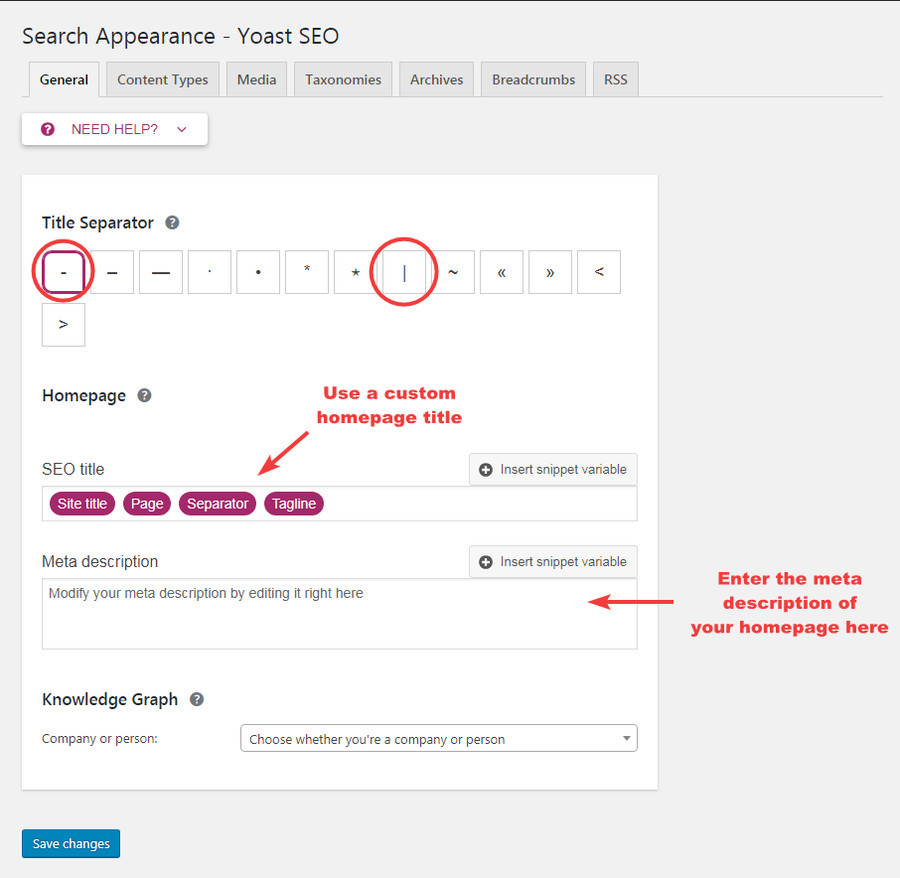Select the greater-than separator on the second row
The width and height of the screenshot is (900, 878).
coord(63,324)
